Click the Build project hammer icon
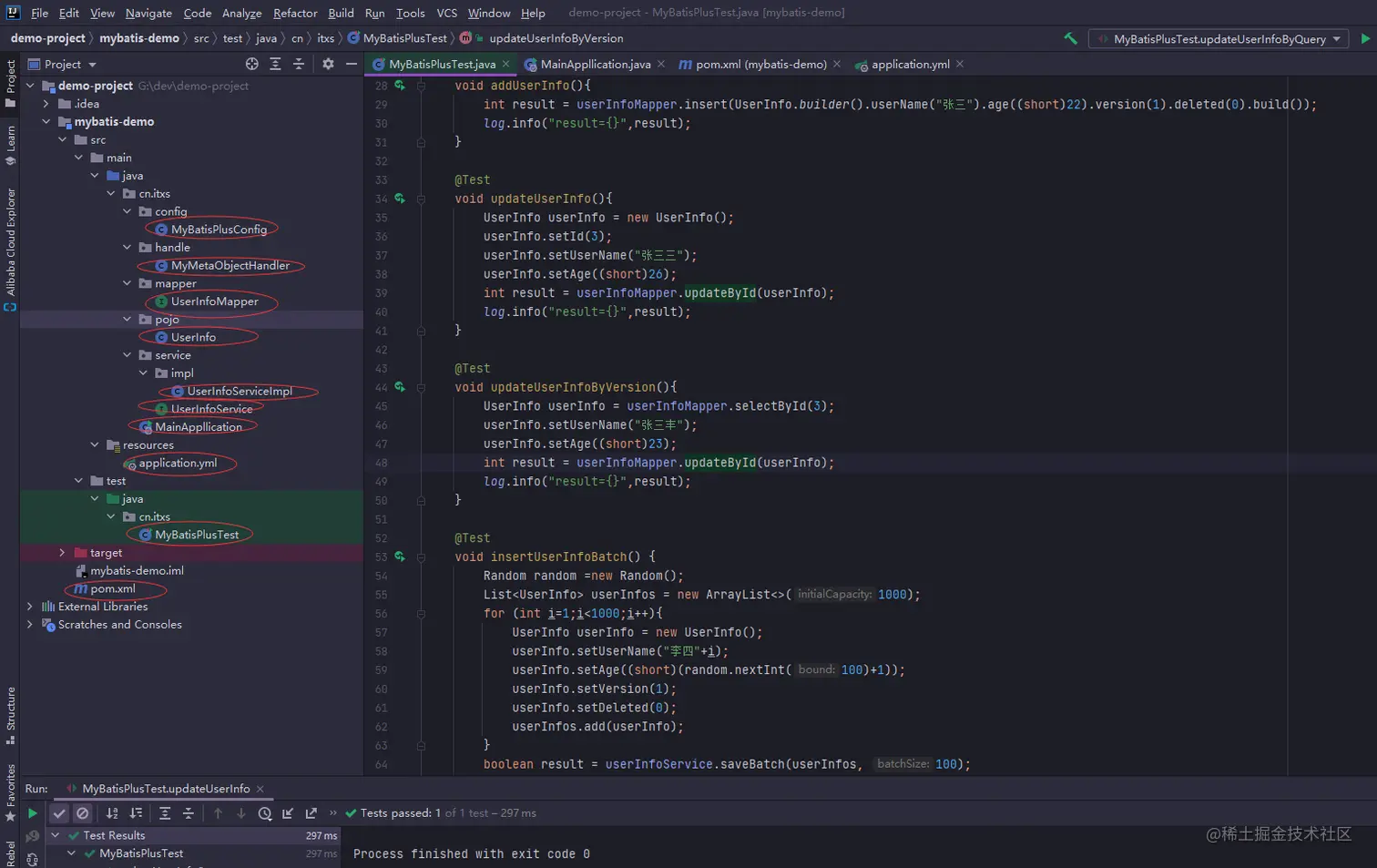The image size is (1377, 868). (1070, 38)
